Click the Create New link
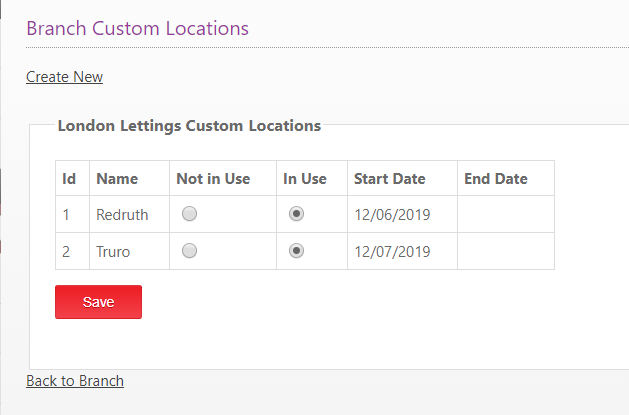Image resolution: width=629 pixels, height=415 pixels. click(64, 77)
